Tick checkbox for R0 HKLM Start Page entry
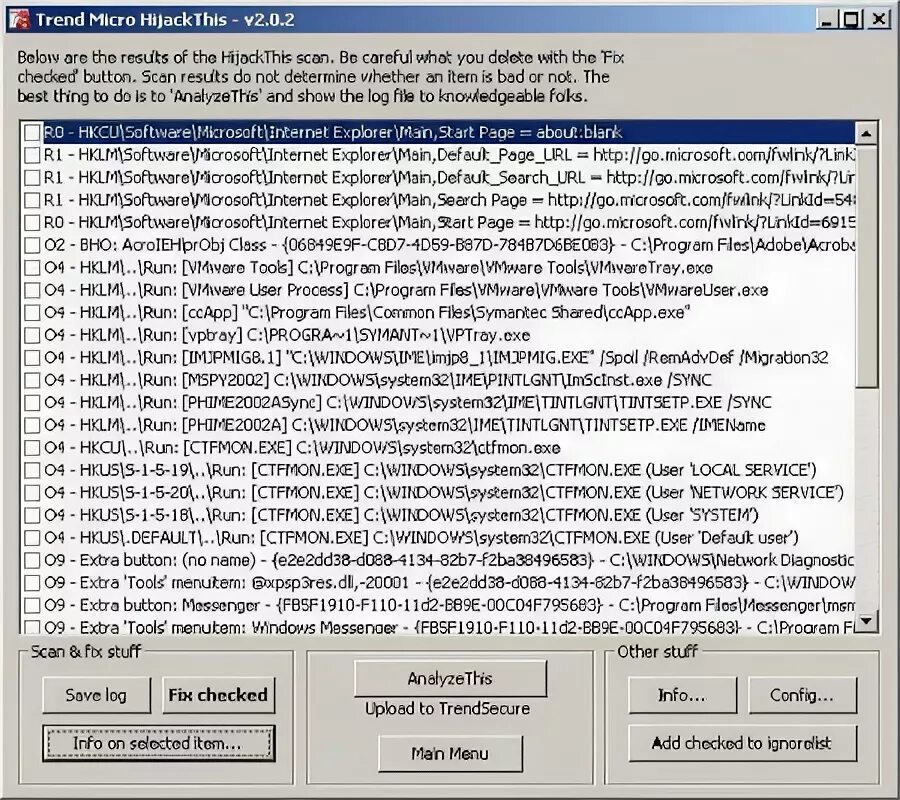Viewport: 900px width, 800px height. [x=32, y=223]
